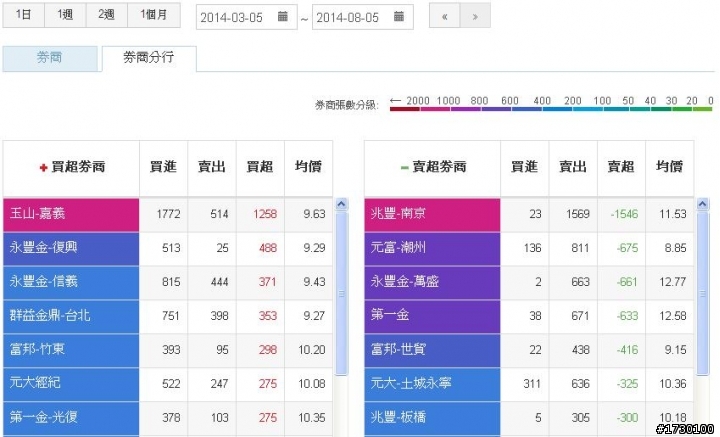720x437 pixels.
Task: Sort by 買超券商 column header
Action: coord(72,167)
